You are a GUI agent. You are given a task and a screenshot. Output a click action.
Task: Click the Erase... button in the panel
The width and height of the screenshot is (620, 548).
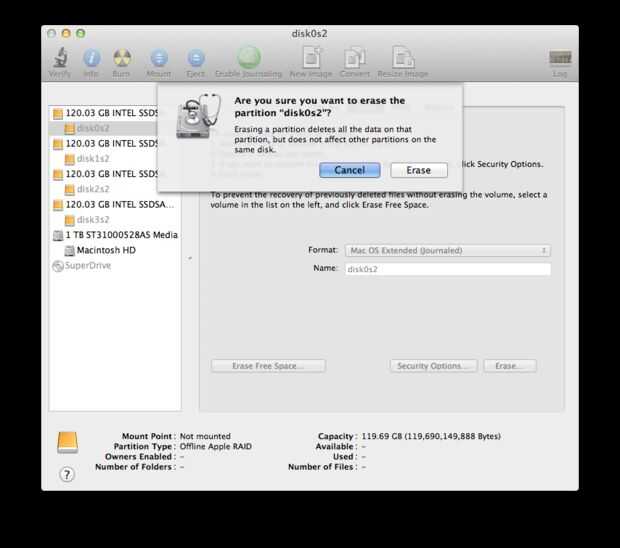pyautogui.click(x=510, y=366)
